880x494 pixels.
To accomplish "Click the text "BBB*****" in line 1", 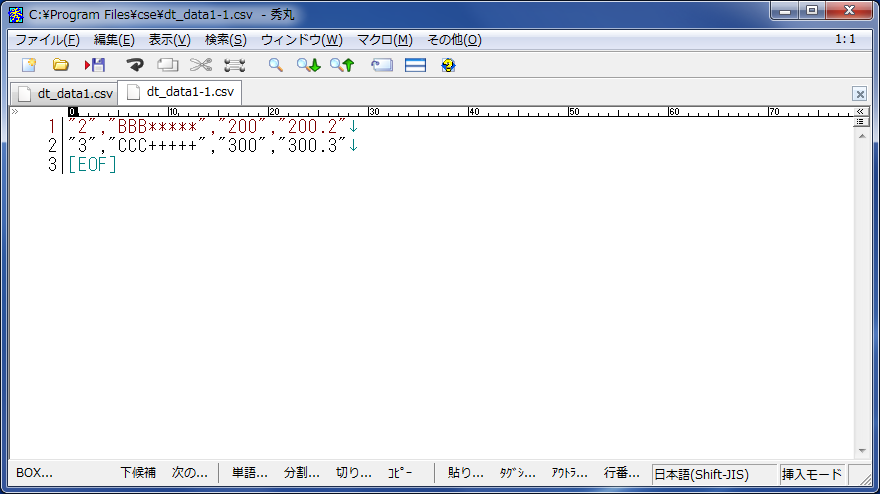I will pos(157,127).
